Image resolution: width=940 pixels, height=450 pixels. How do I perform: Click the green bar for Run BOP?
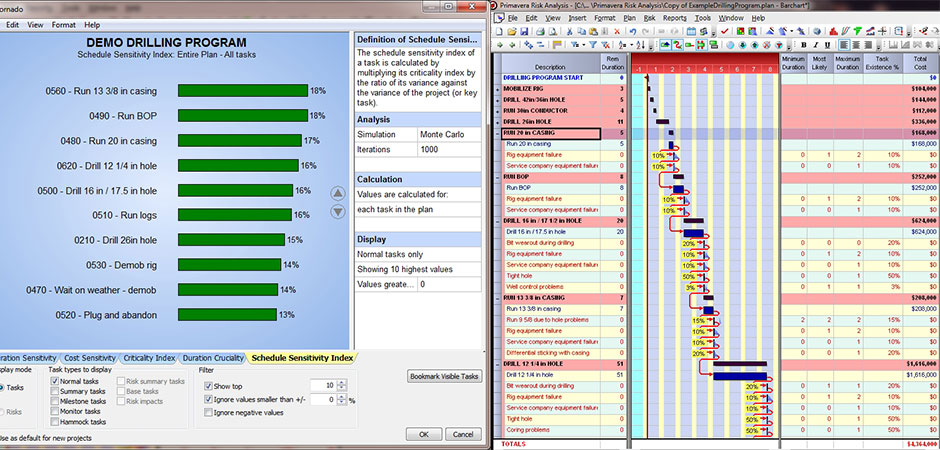point(242,116)
